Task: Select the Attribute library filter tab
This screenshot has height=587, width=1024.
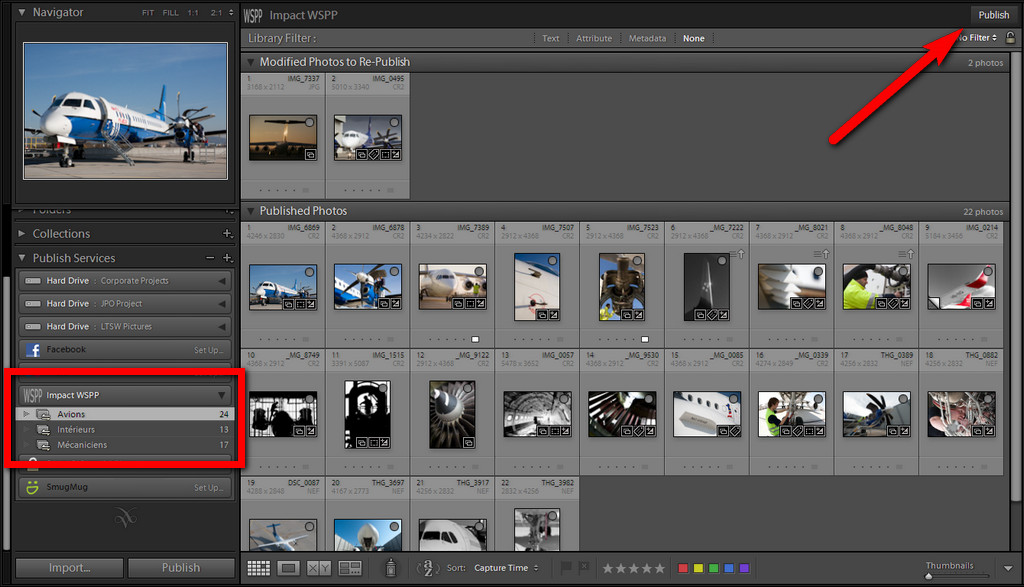Action: click(x=594, y=39)
